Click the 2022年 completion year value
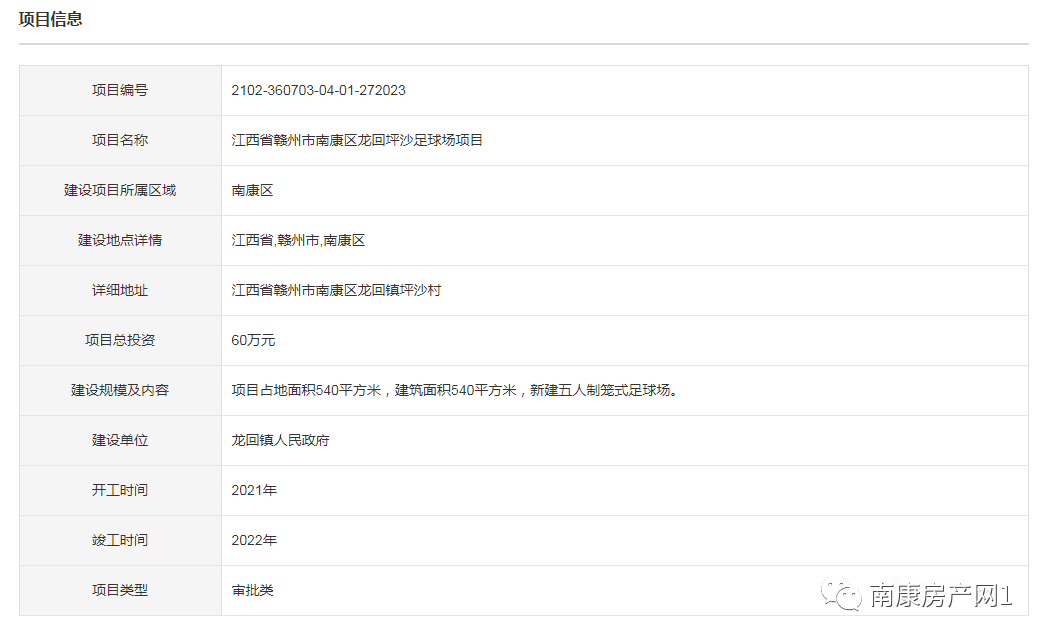This screenshot has height=641, width=1046. (x=254, y=540)
